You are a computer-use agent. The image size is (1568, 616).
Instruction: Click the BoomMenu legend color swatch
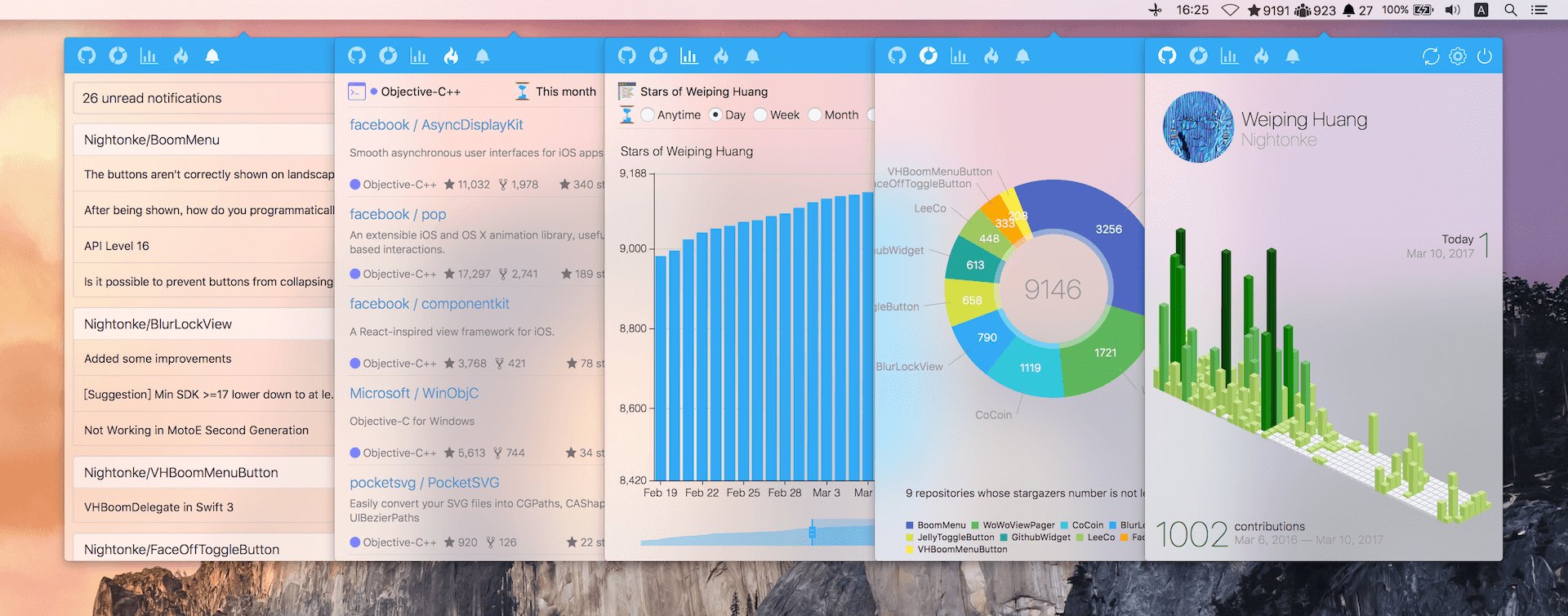coord(910,525)
